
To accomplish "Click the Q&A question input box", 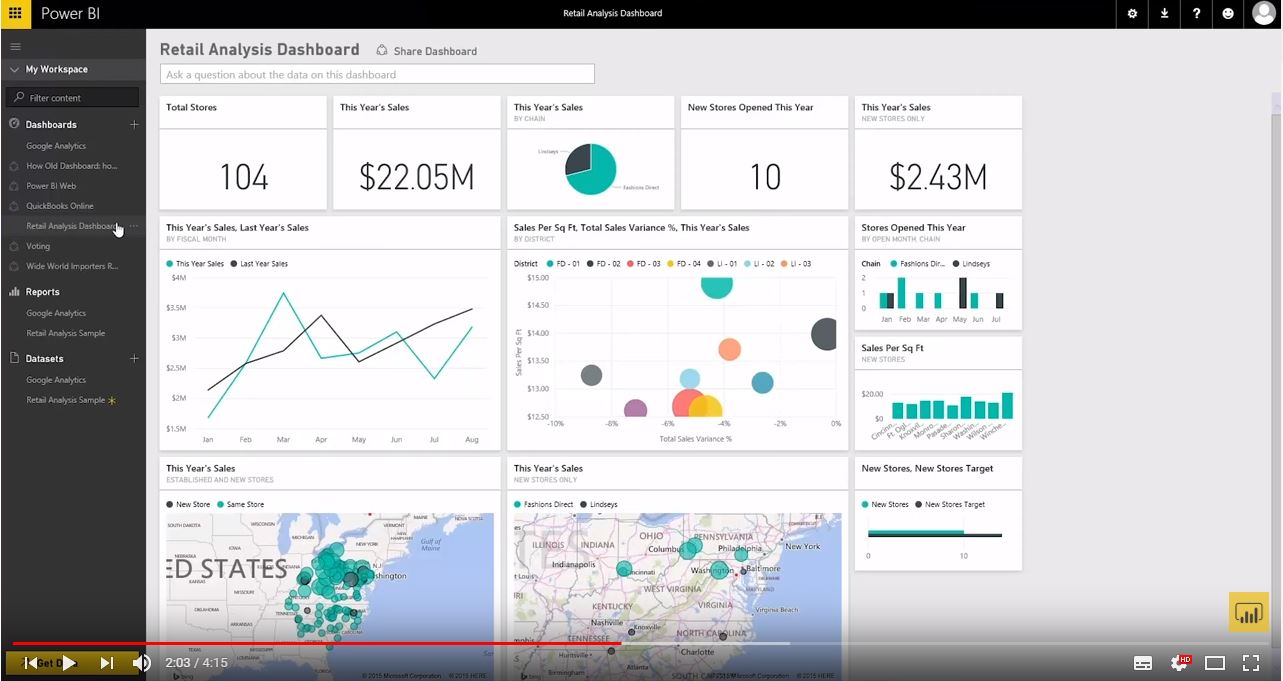I will pos(377,74).
